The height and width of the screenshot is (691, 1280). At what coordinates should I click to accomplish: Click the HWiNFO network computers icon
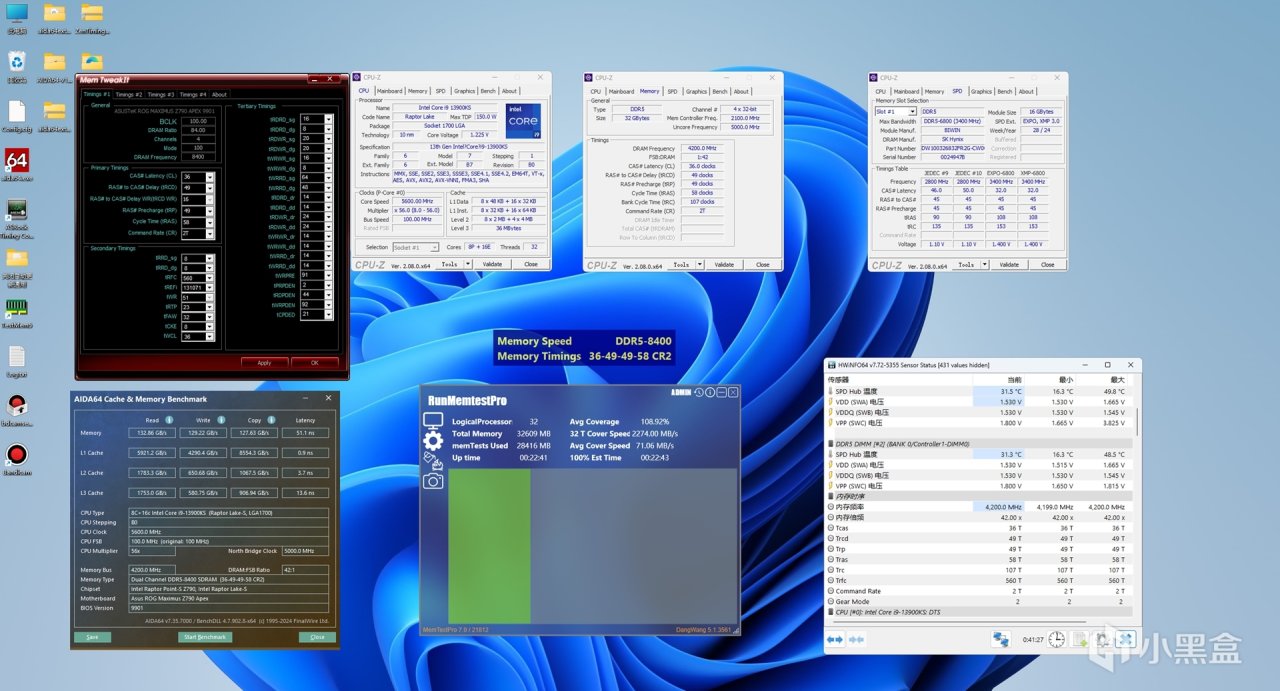coord(1000,639)
